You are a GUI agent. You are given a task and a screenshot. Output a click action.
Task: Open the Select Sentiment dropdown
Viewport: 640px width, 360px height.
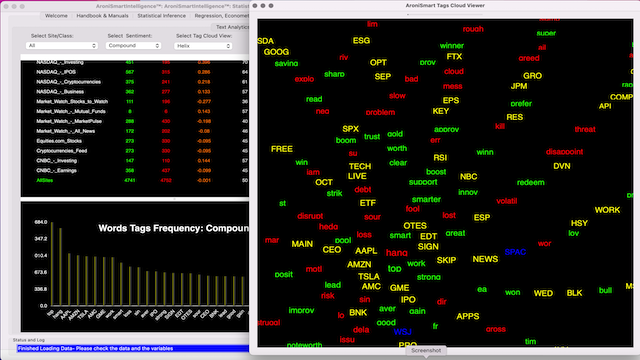coord(133,46)
